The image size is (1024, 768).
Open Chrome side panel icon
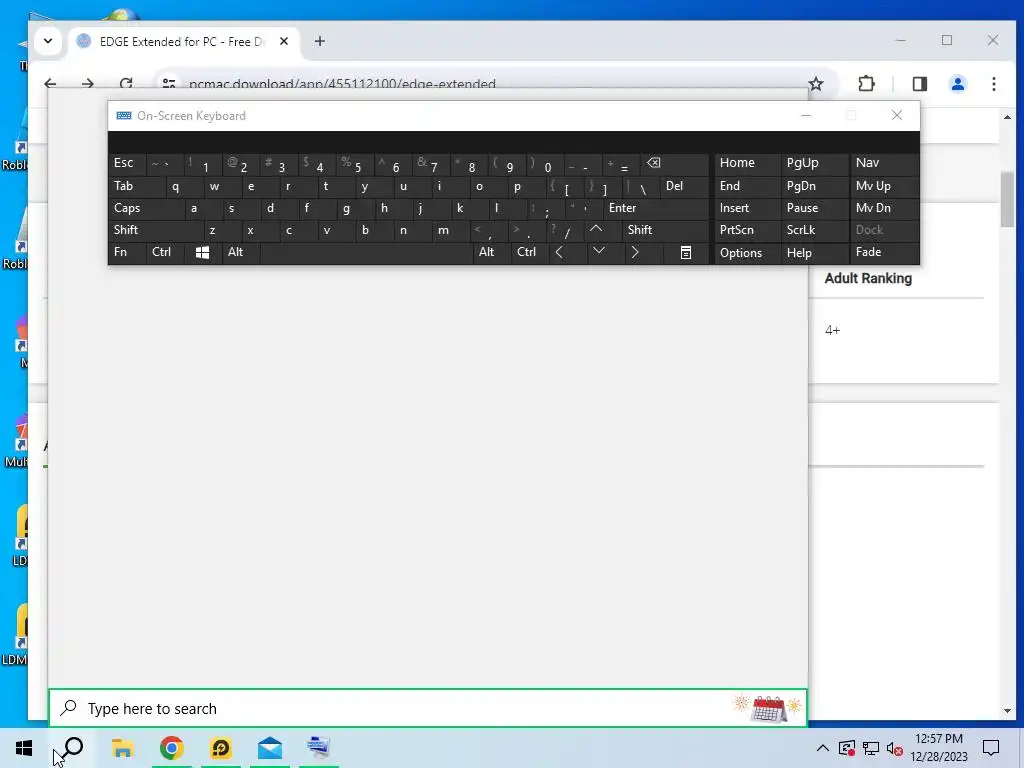920,84
